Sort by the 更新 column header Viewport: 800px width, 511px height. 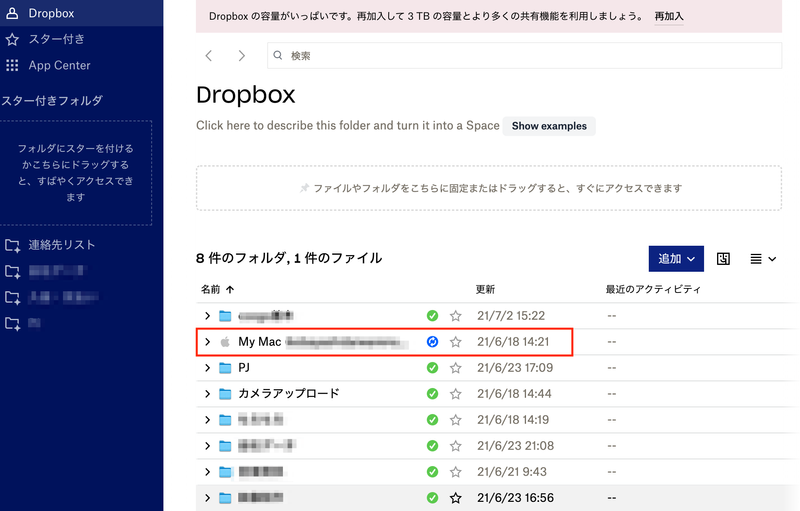(485, 290)
